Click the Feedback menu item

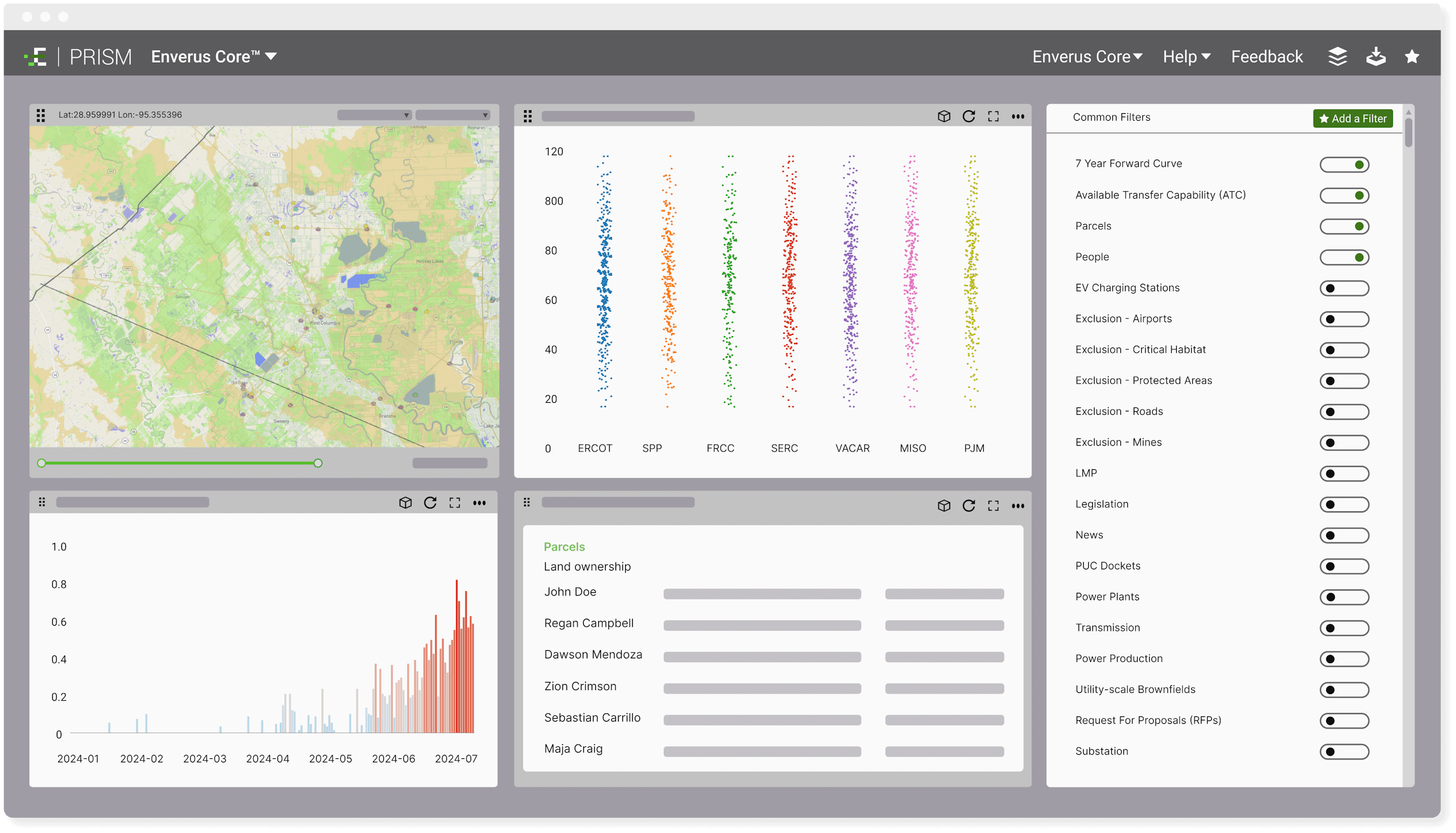pos(1266,56)
